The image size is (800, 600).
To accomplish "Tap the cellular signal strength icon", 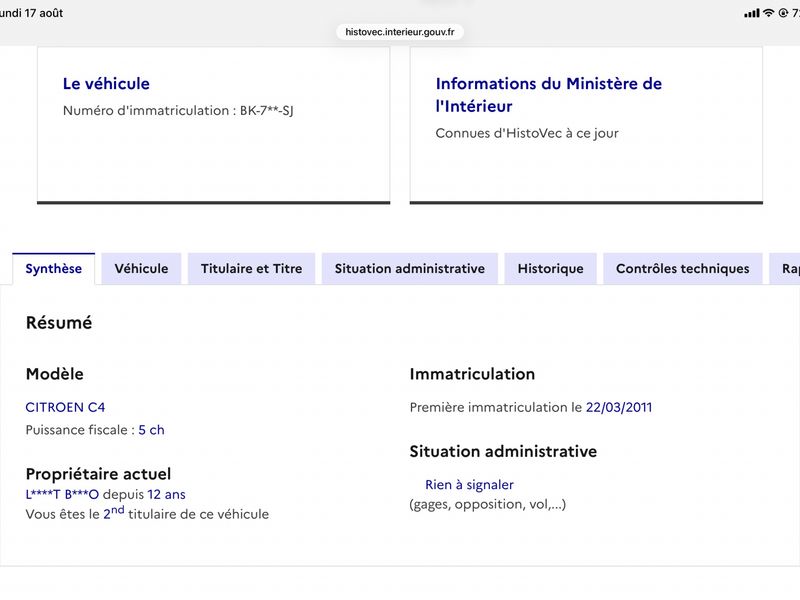I will [752, 13].
